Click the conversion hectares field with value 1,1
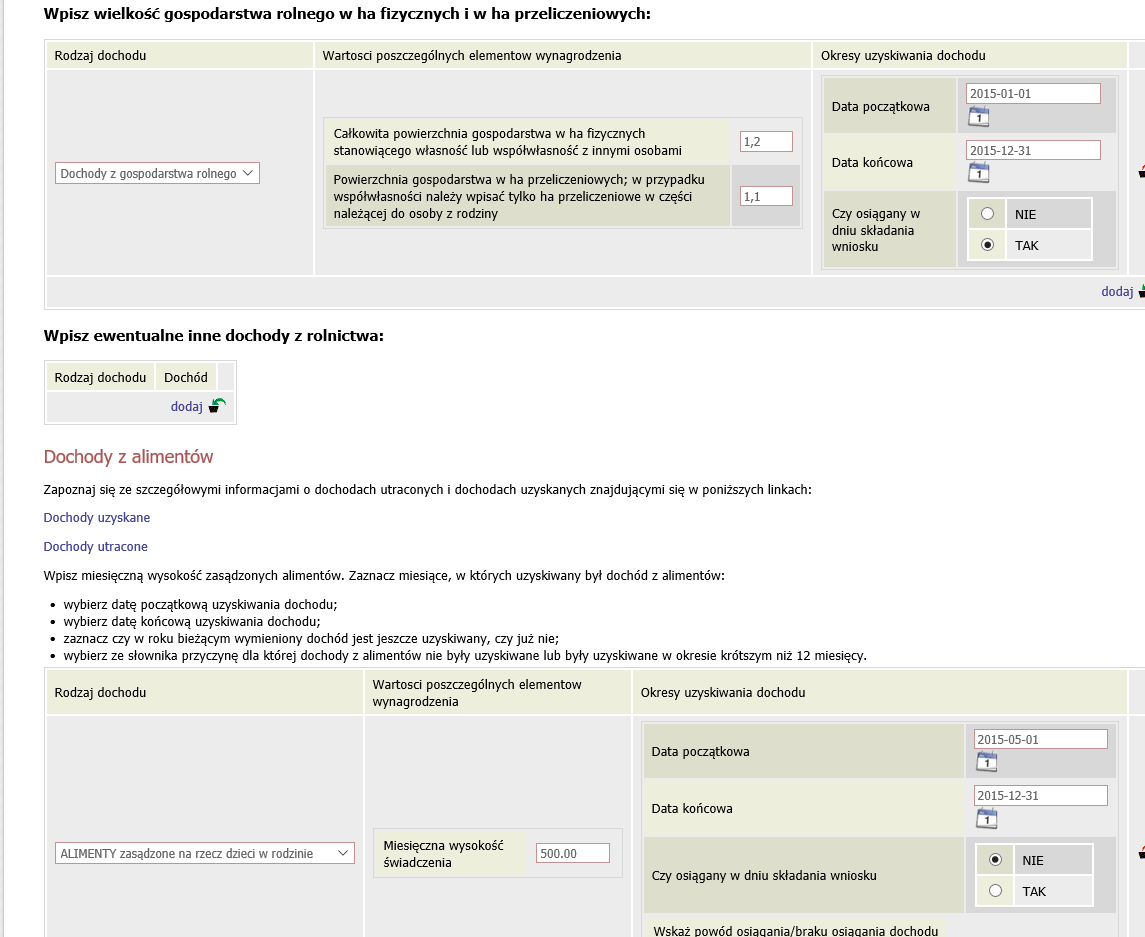The height and width of the screenshot is (937, 1145). (x=766, y=196)
